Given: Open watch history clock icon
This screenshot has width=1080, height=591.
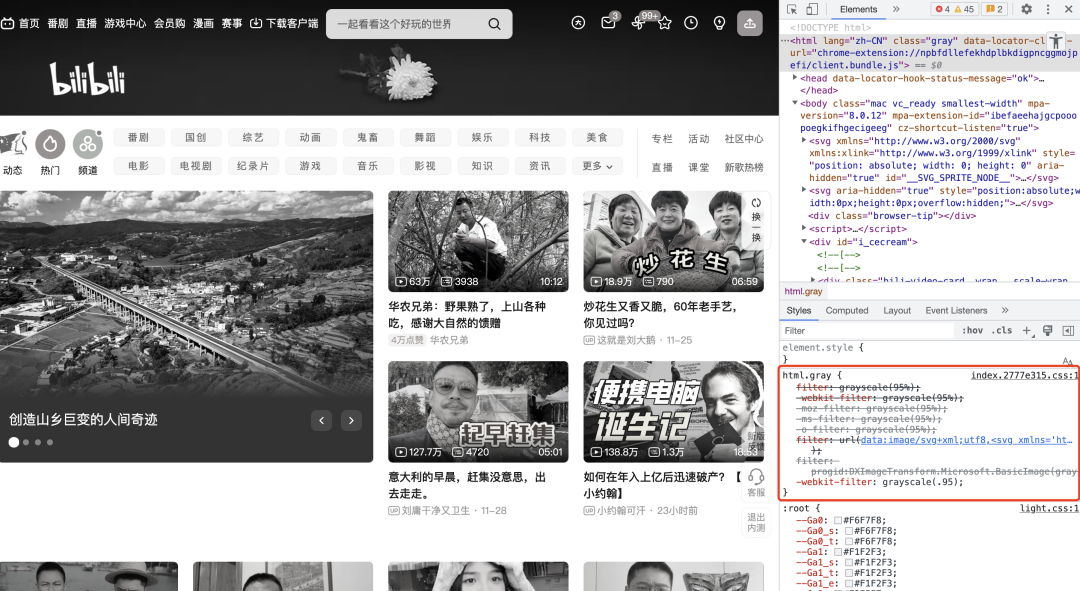Looking at the screenshot, I should pos(691,23).
